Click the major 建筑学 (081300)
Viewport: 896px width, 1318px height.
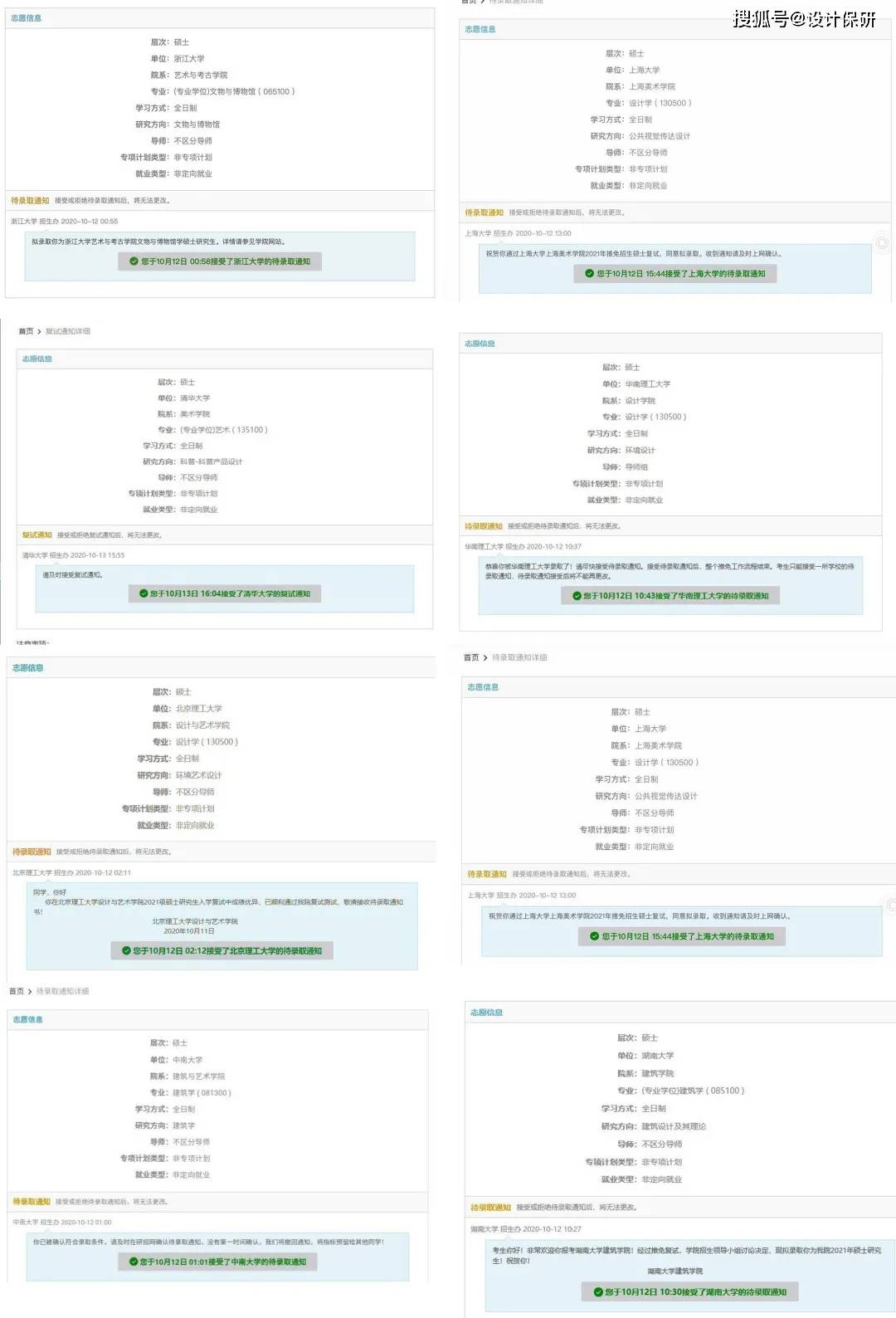[x=202, y=1093]
